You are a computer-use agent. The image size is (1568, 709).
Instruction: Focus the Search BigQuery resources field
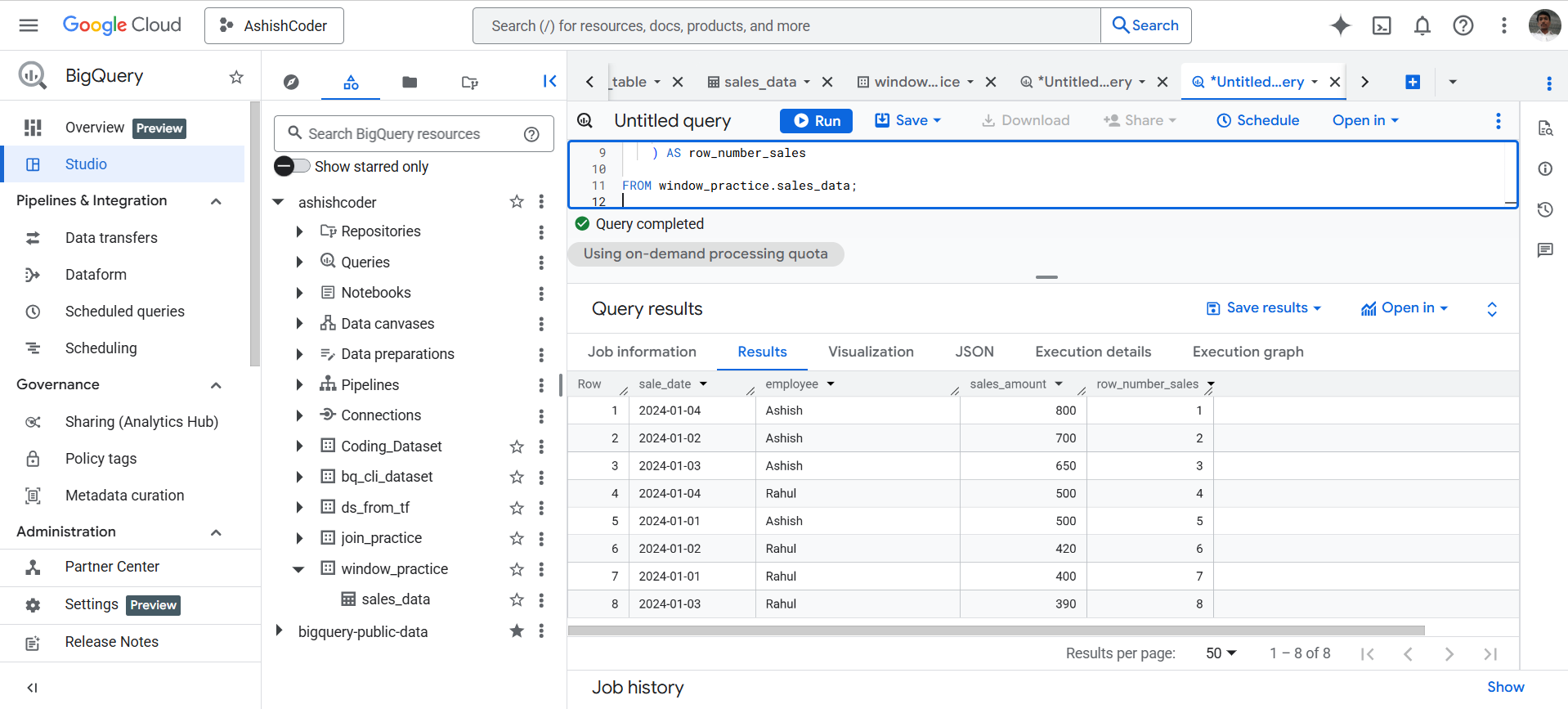(x=414, y=134)
